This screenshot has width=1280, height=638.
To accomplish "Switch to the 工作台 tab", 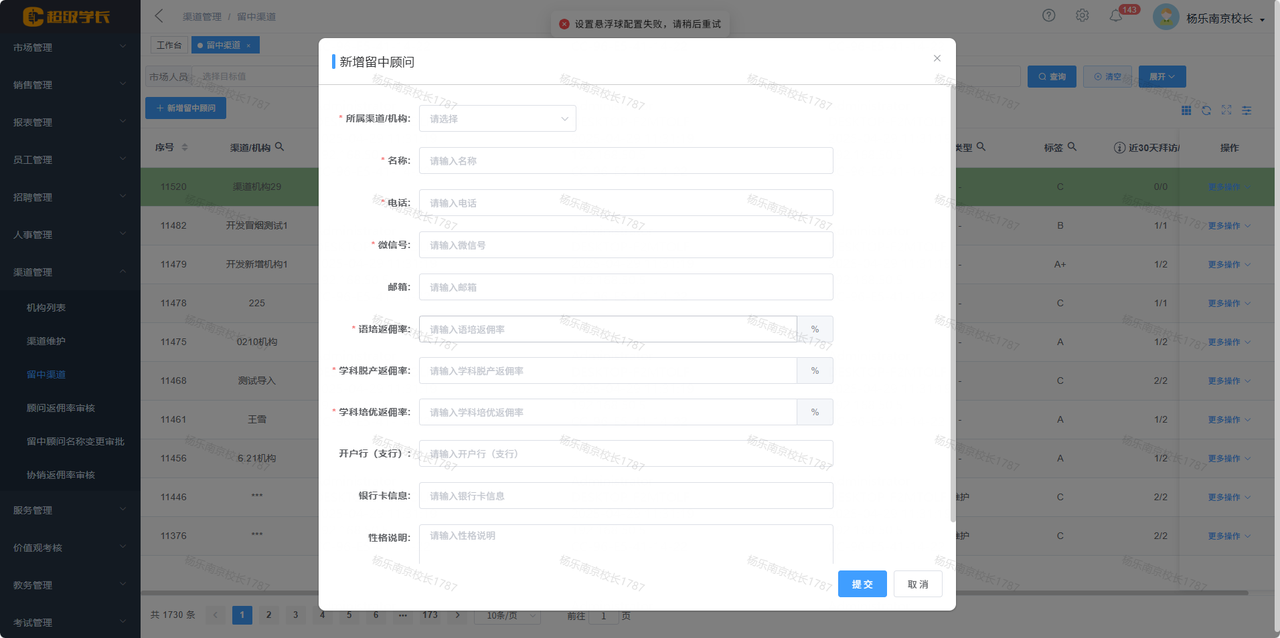I will [x=168, y=45].
